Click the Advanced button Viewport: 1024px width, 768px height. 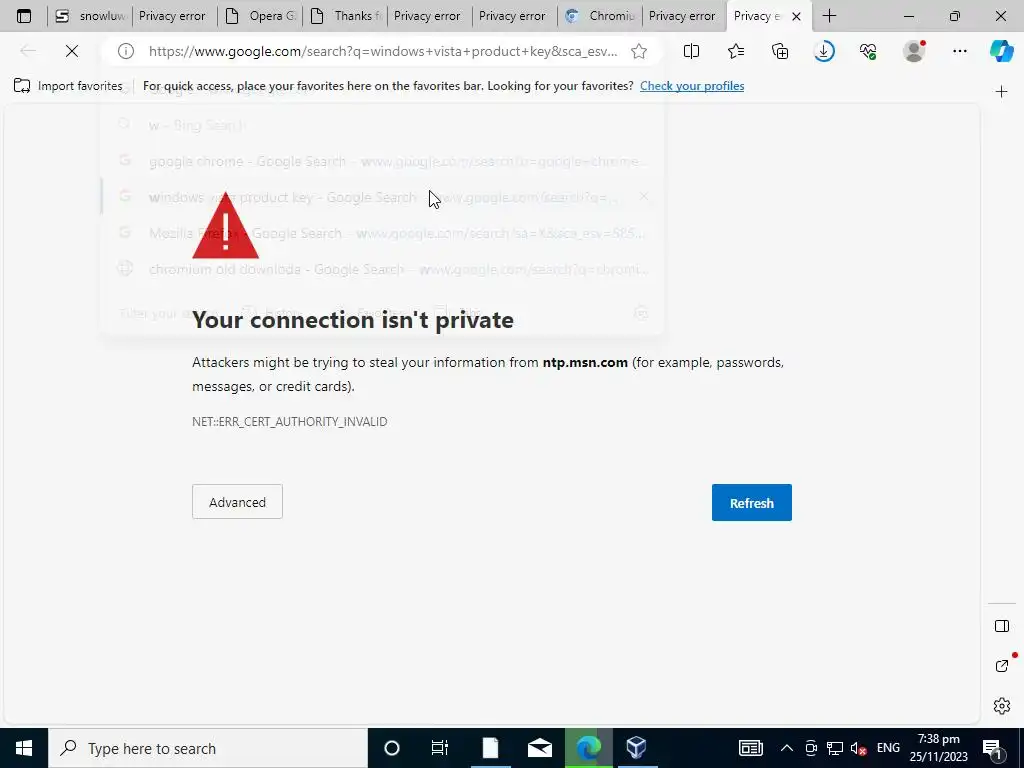237,502
